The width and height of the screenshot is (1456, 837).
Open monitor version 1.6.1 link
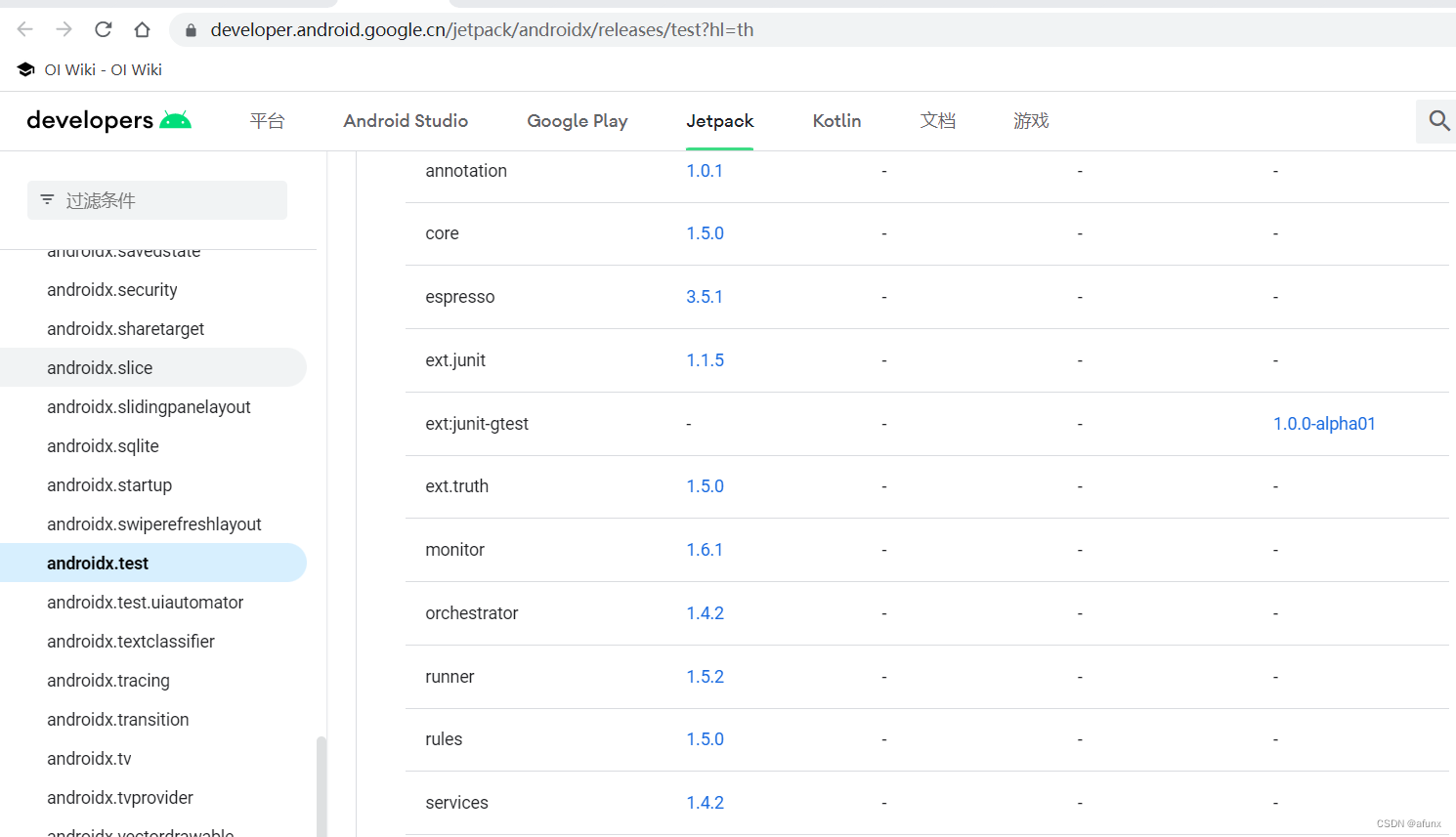pos(705,550)
